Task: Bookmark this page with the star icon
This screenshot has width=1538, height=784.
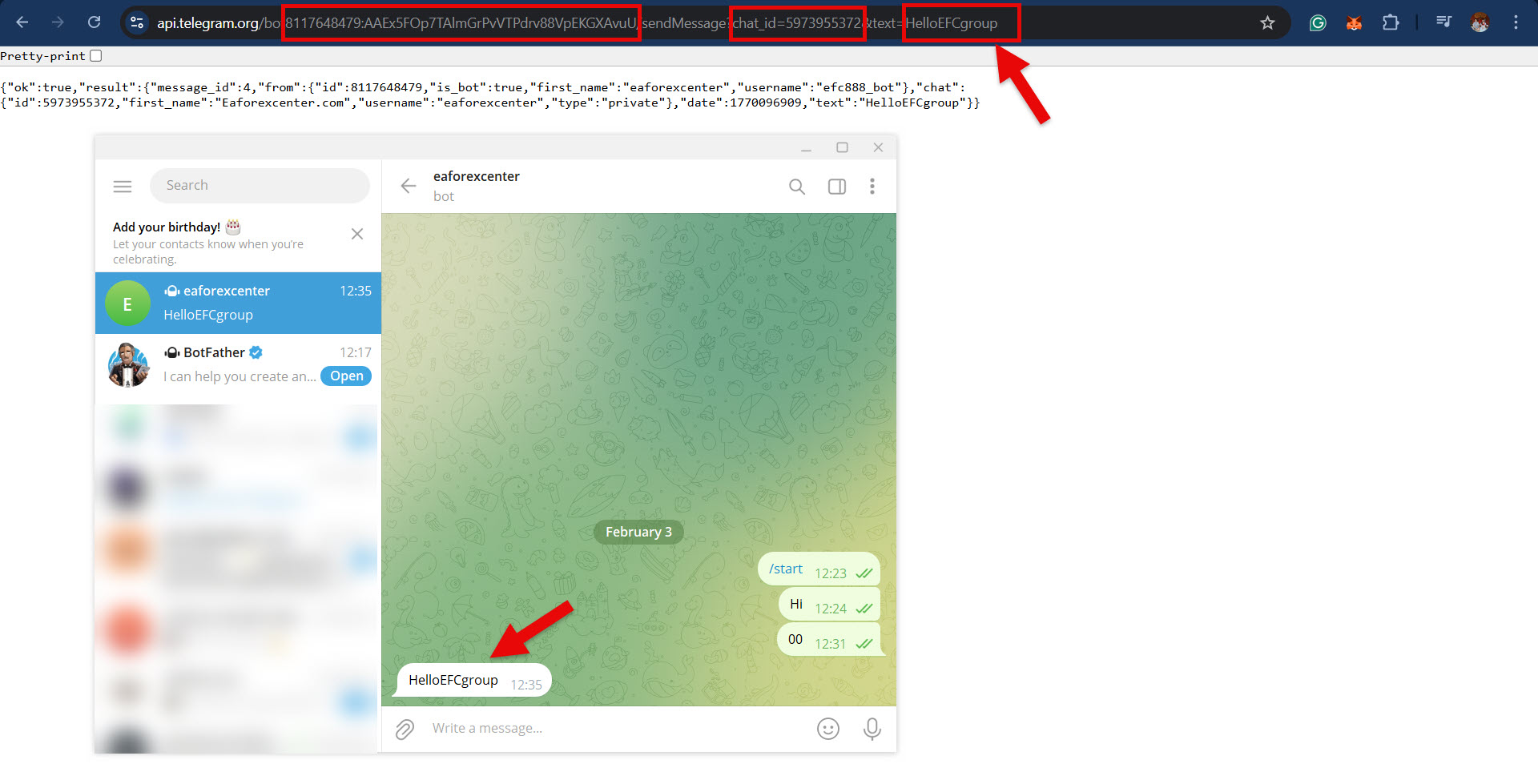Action: pyautogui.click(x=1267, y=22)
